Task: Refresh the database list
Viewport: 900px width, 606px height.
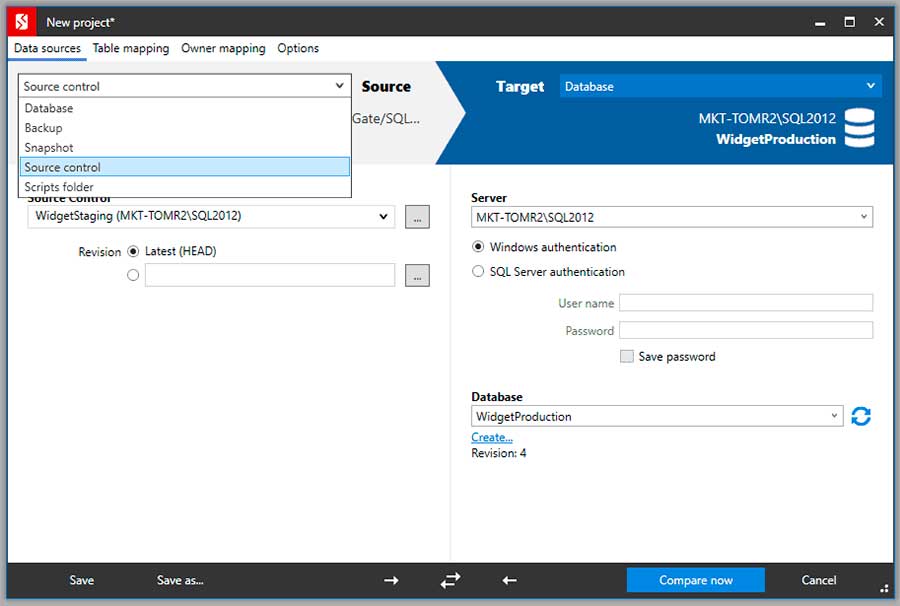Action: tap(861, 416)
